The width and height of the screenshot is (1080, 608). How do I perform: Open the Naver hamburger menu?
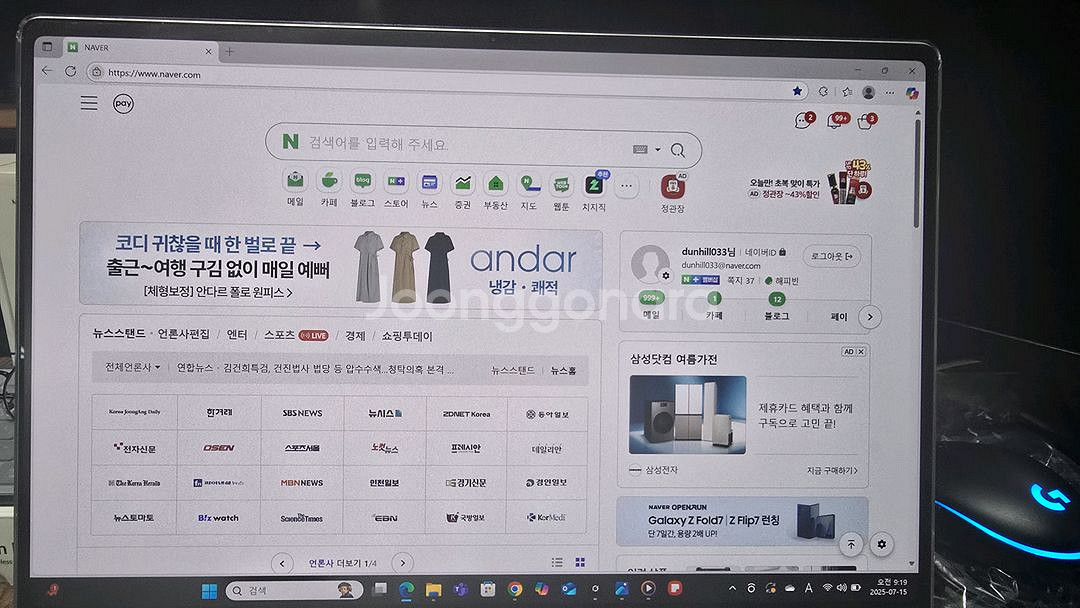[x=89, y=103]
